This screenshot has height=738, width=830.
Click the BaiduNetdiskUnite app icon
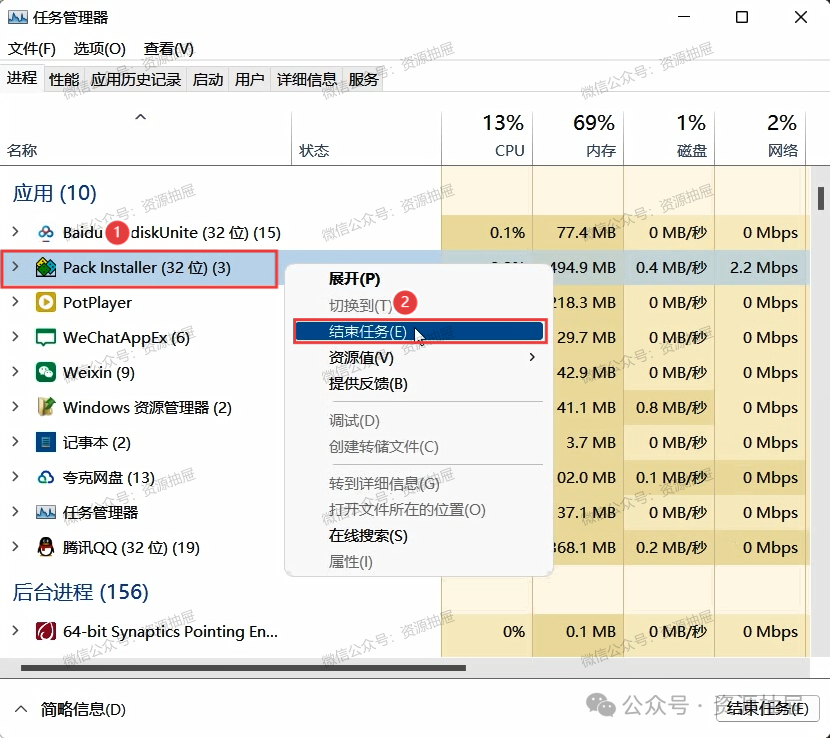click(46, 232)
